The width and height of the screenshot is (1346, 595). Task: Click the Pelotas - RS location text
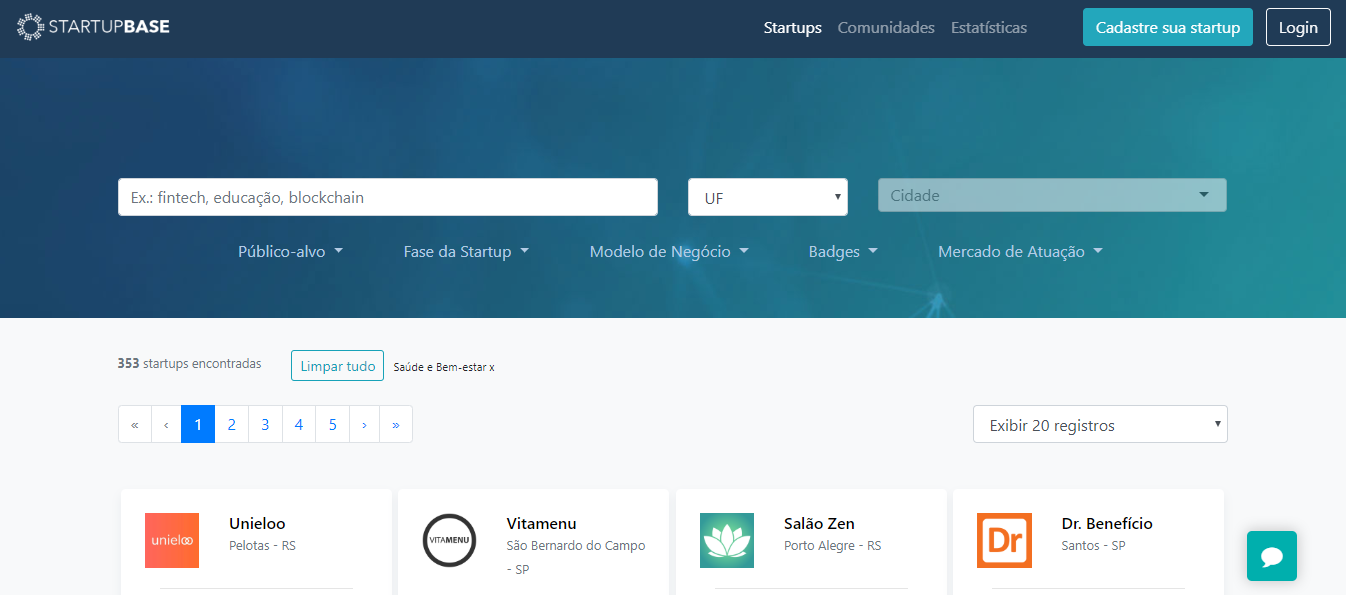pos(262,546)
